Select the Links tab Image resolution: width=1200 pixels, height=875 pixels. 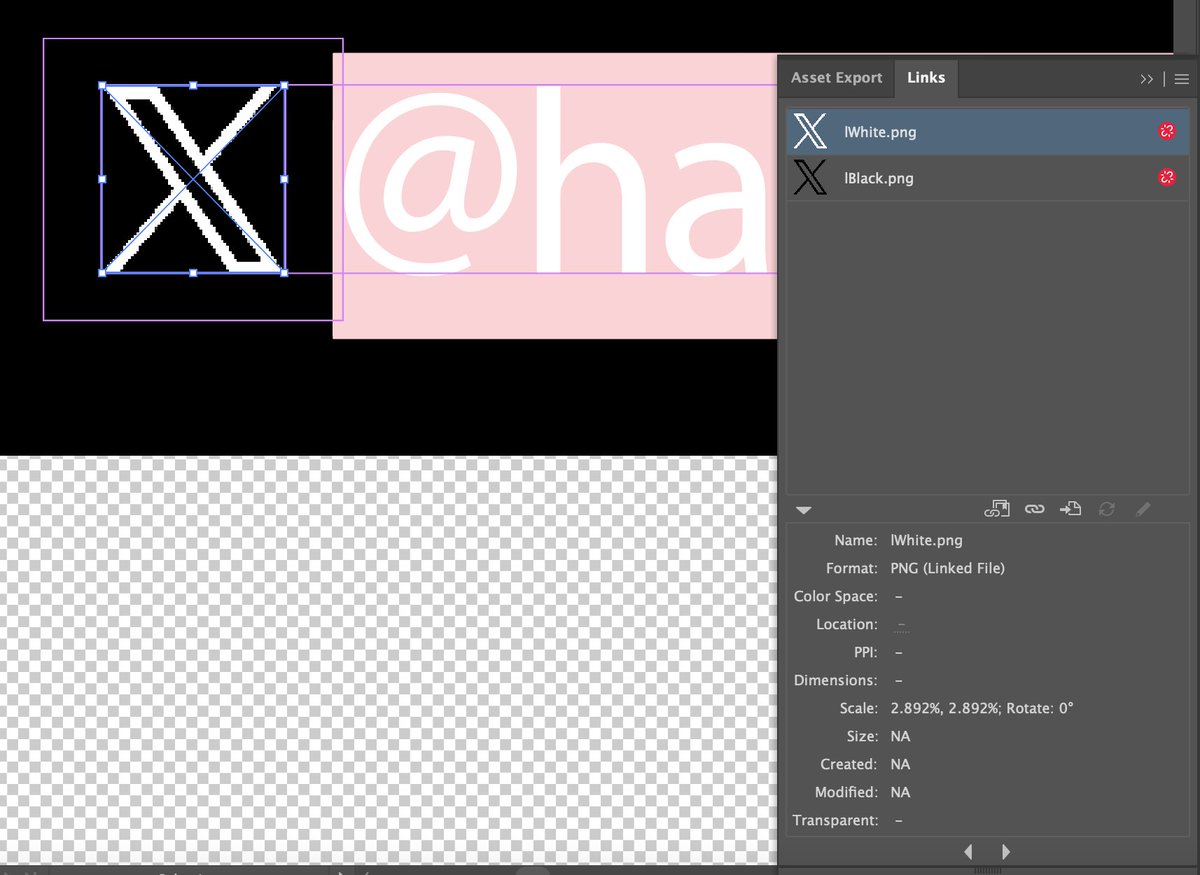click(x=926, y=77)
